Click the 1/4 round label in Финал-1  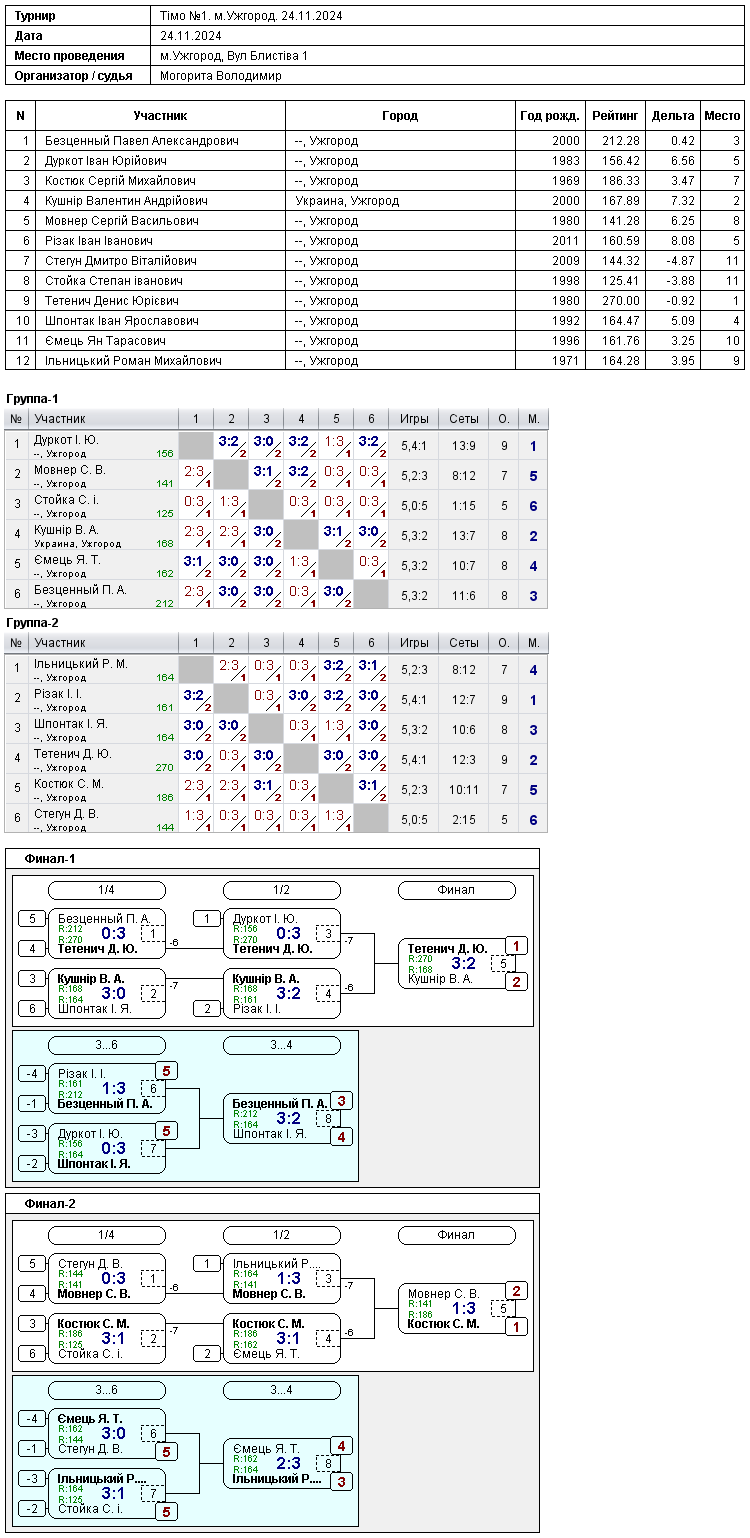(x=107, y=890)
